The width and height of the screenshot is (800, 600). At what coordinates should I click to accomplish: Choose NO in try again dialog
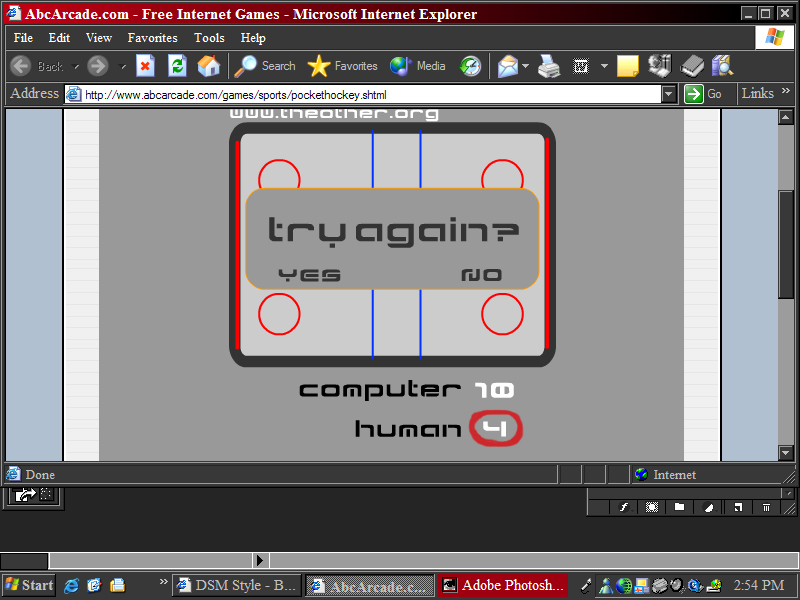481,275
